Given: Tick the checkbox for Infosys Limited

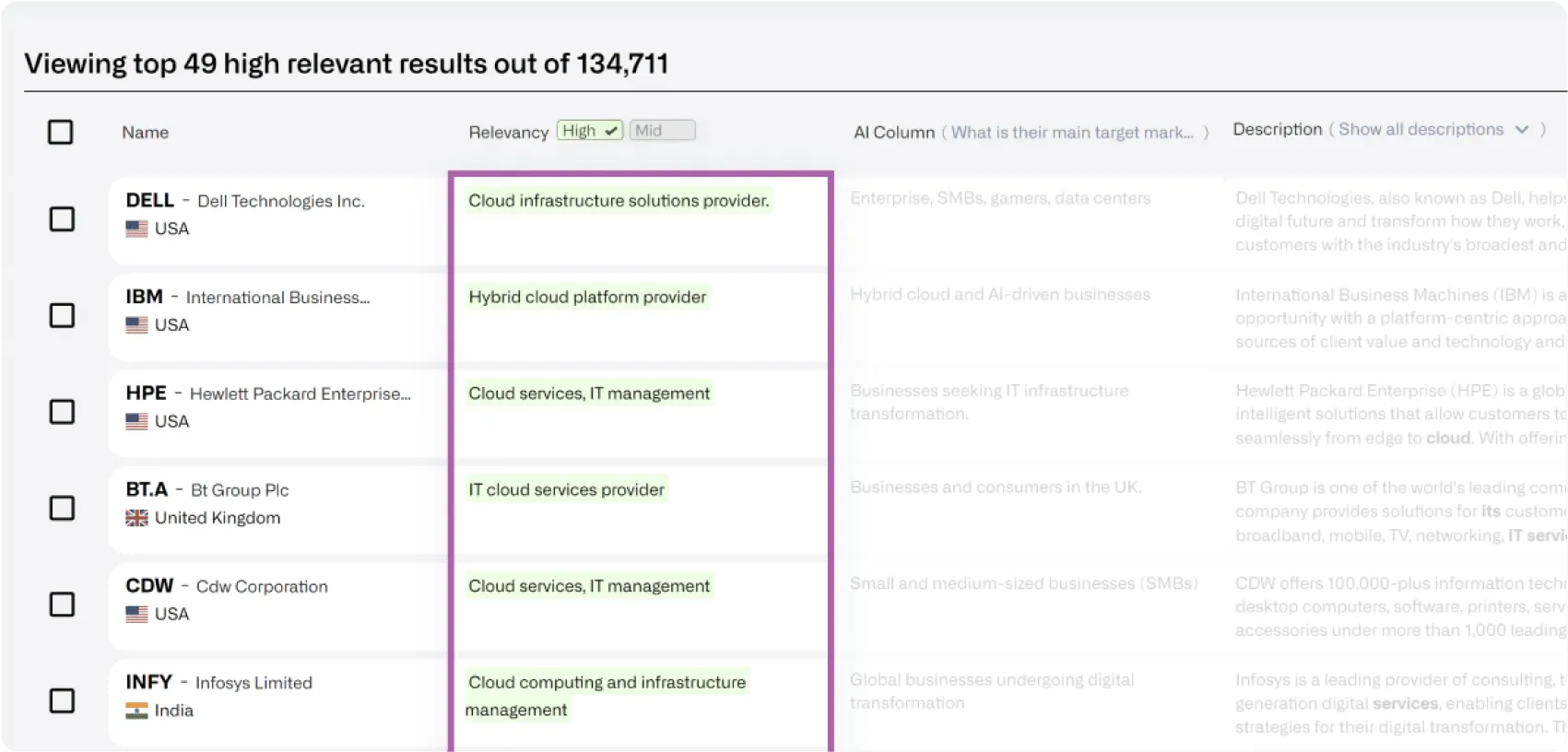Looking at the screenshot, I should (62, 700).
